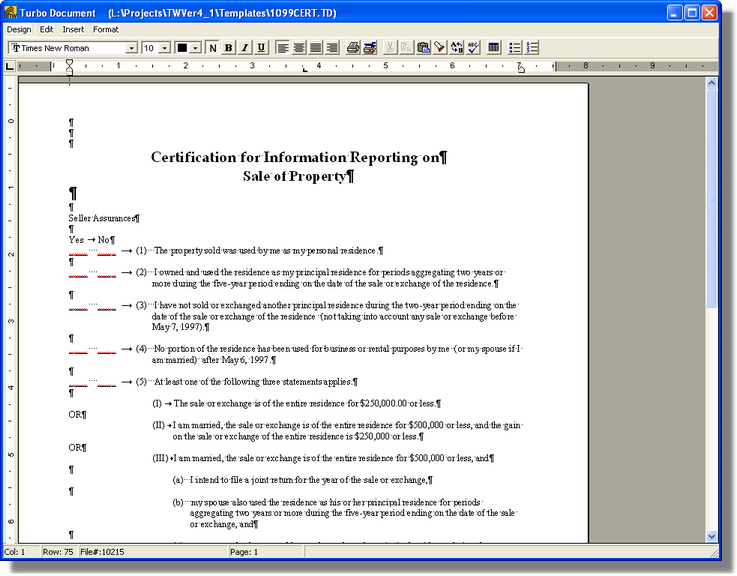Click the Insert Table icon
737x576 pixels.
tap(494, 48)
